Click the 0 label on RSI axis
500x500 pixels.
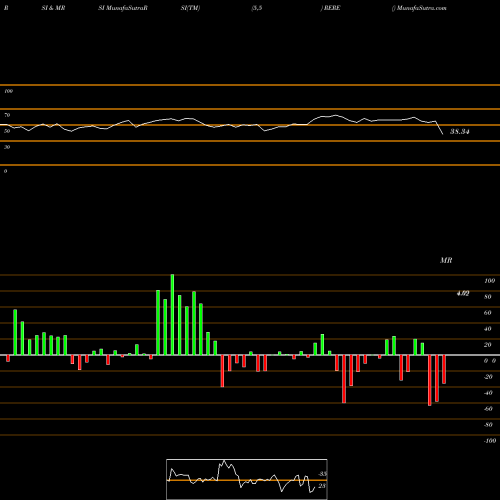tap(5, 171)
